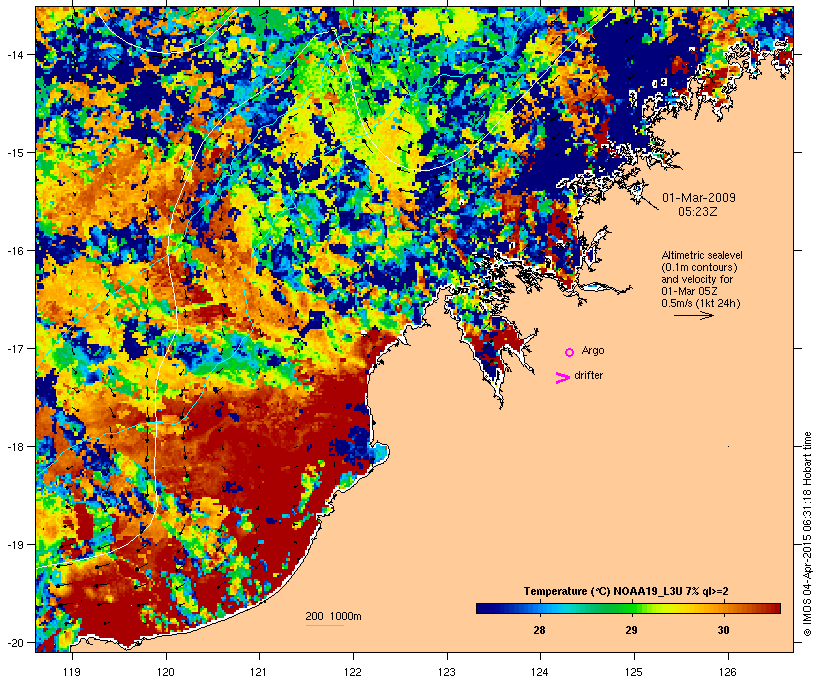Click latitude axis label -15

click(x=15, y=152)
